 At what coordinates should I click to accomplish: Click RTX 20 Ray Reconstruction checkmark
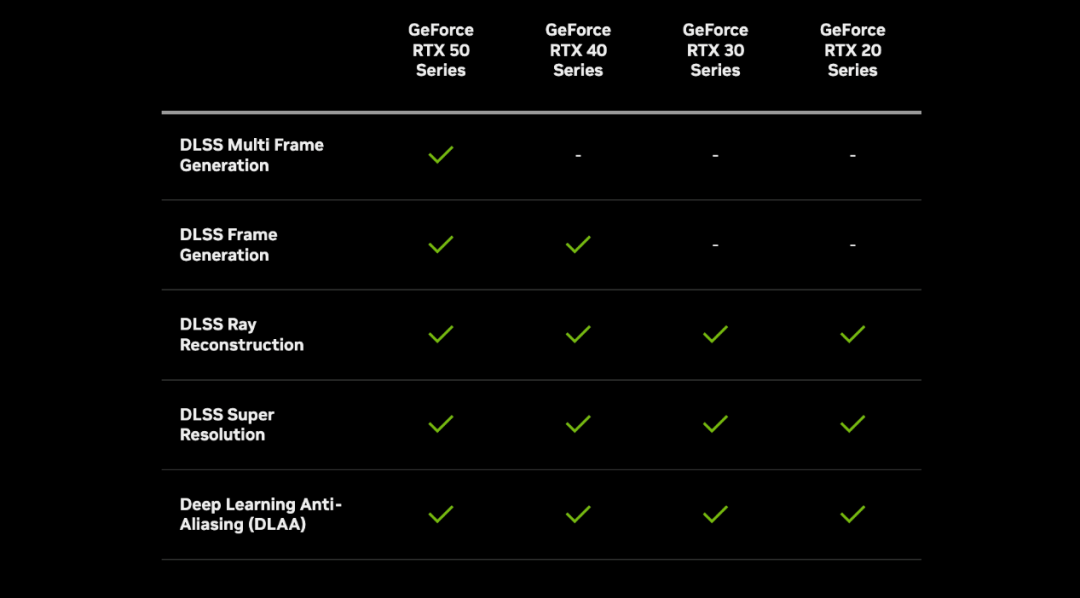[x=852, y=334]
